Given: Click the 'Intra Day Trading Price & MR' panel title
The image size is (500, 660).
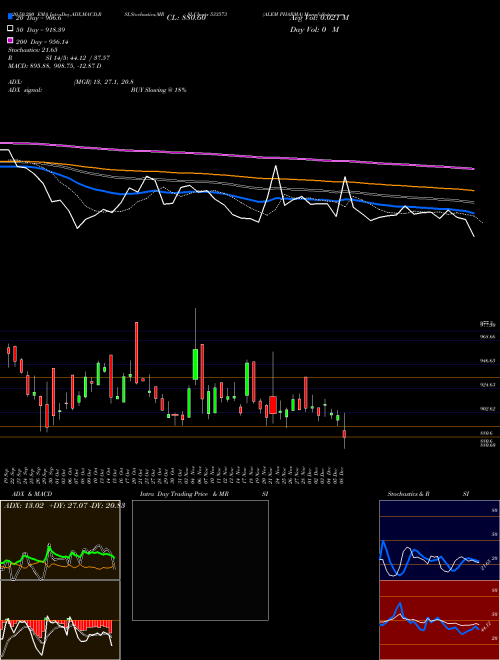Looking at the screenshot, I should [x=184, y=494].
